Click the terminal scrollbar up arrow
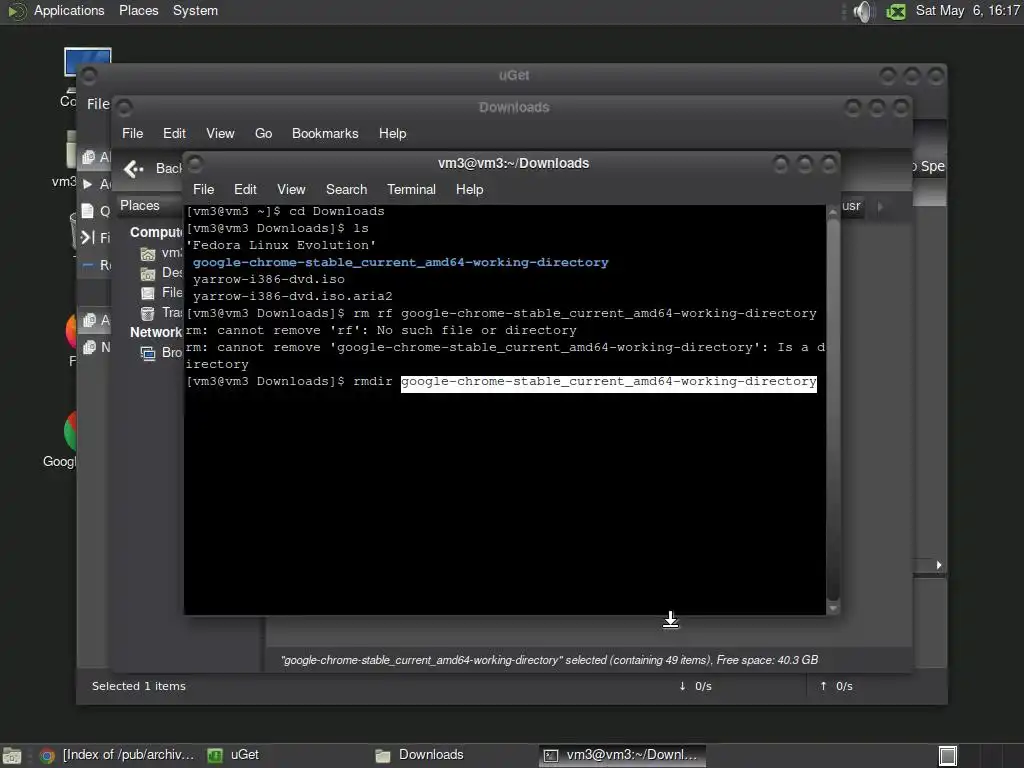The width and height of the screenshot is (1024, 768). (833, 213)
